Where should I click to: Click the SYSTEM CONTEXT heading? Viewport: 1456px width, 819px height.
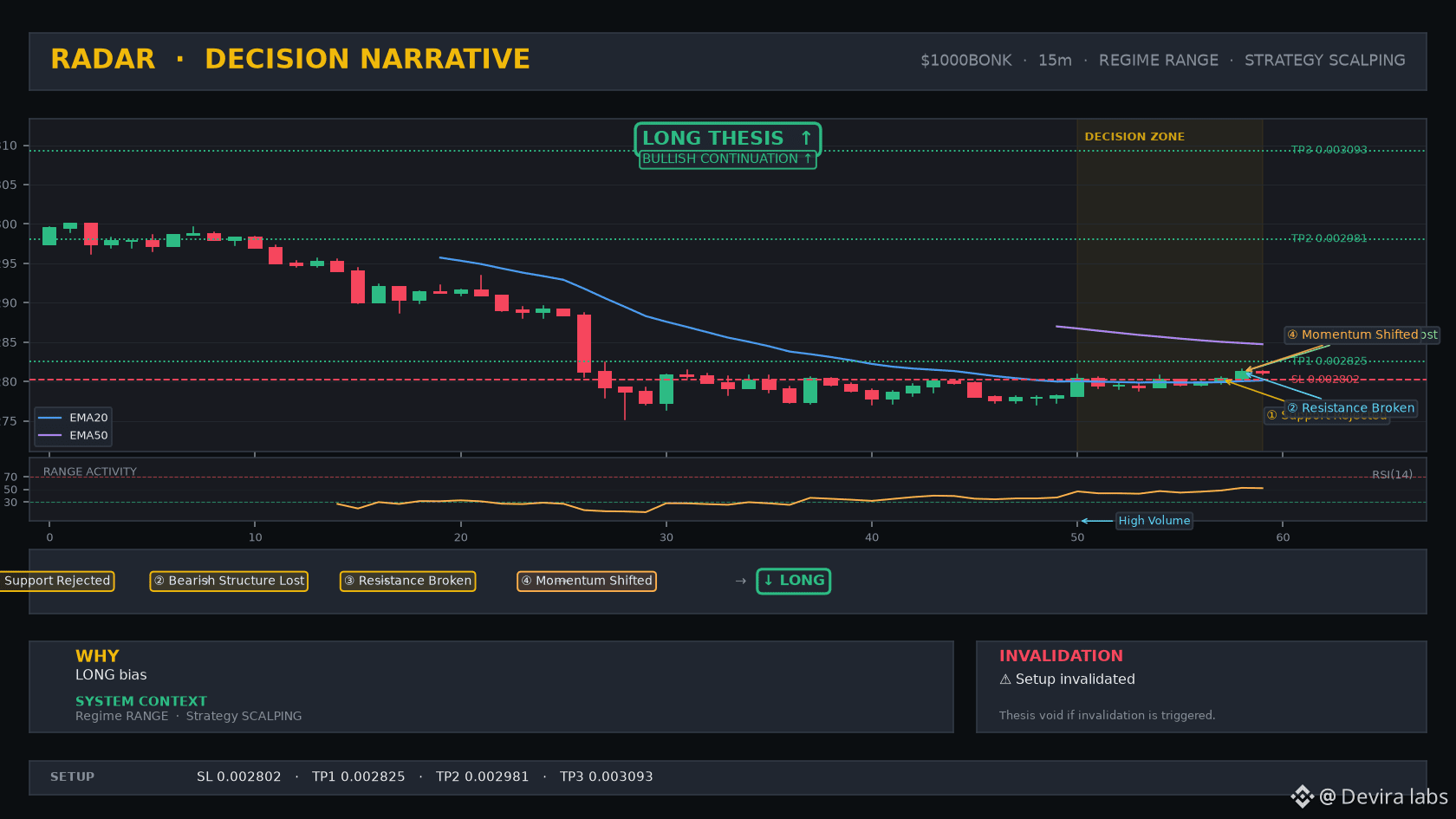coord(141,701)
